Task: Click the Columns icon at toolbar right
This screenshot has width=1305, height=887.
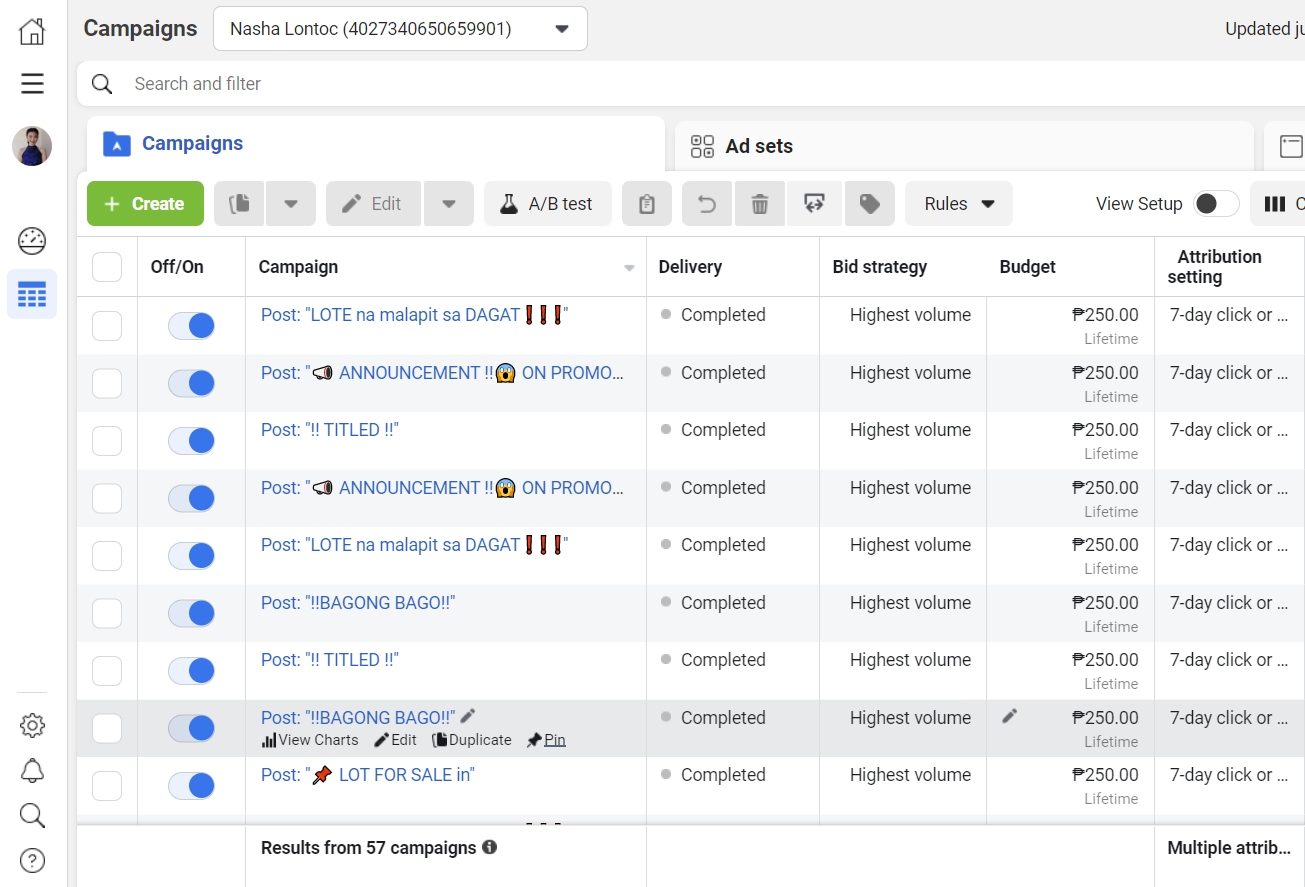Action: 1277,204
